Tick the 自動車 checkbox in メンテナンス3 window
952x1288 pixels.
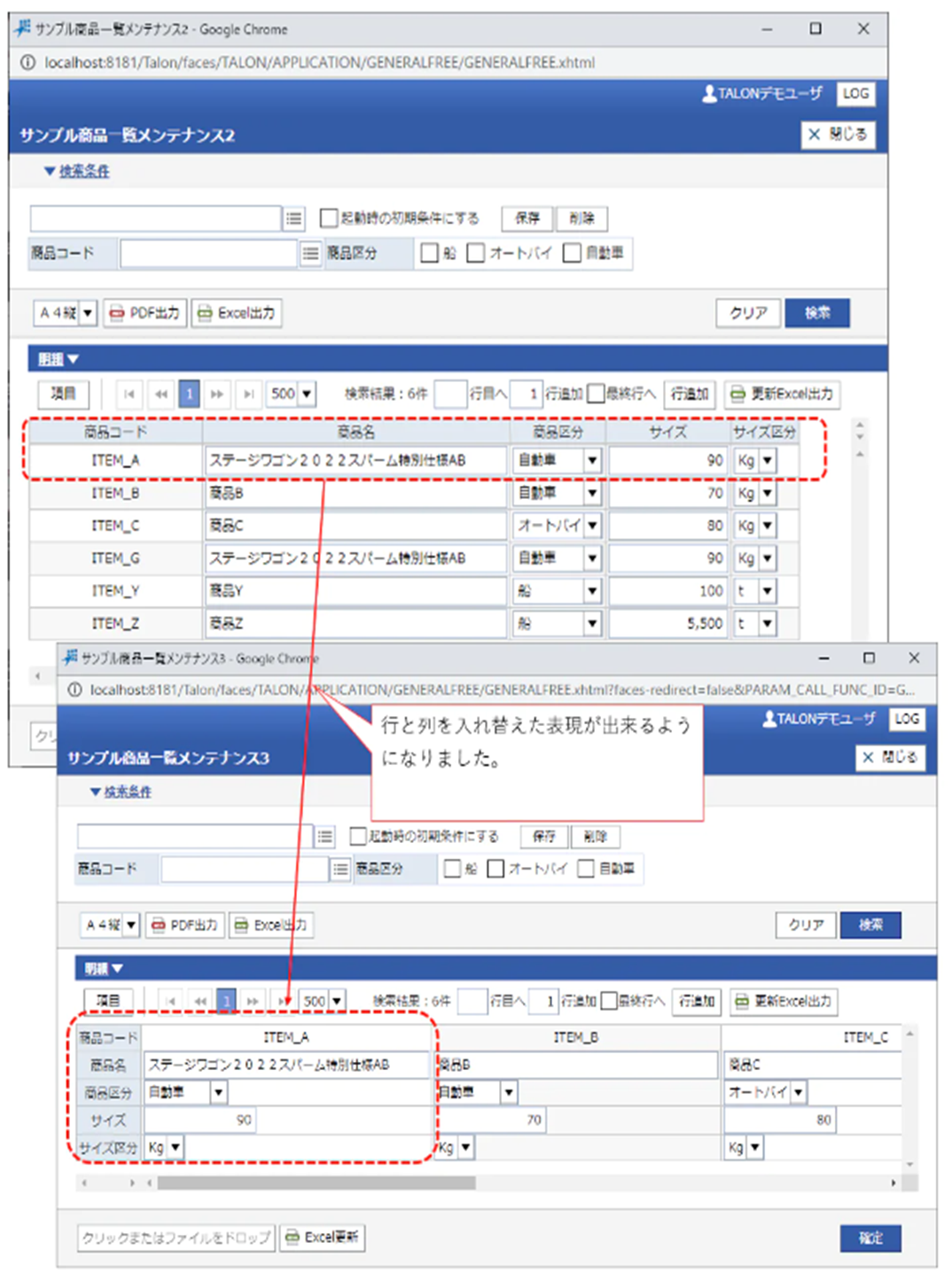[x=586, y=869]
